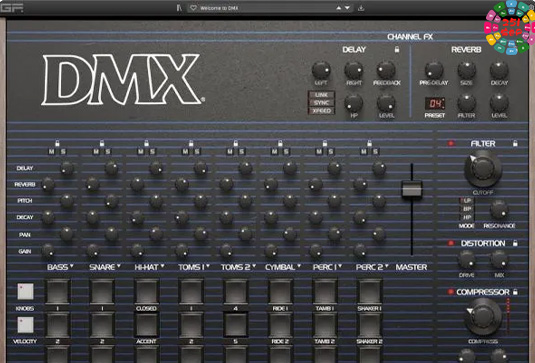Trigger the RIDE 1 cymbal pad
Viewport: 535px width, 363px height.
click(280, 291)
